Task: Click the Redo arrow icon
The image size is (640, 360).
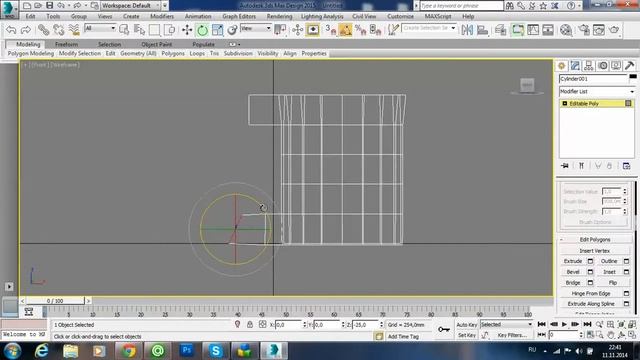Action: pyautogui.click(x=26, y=30)
